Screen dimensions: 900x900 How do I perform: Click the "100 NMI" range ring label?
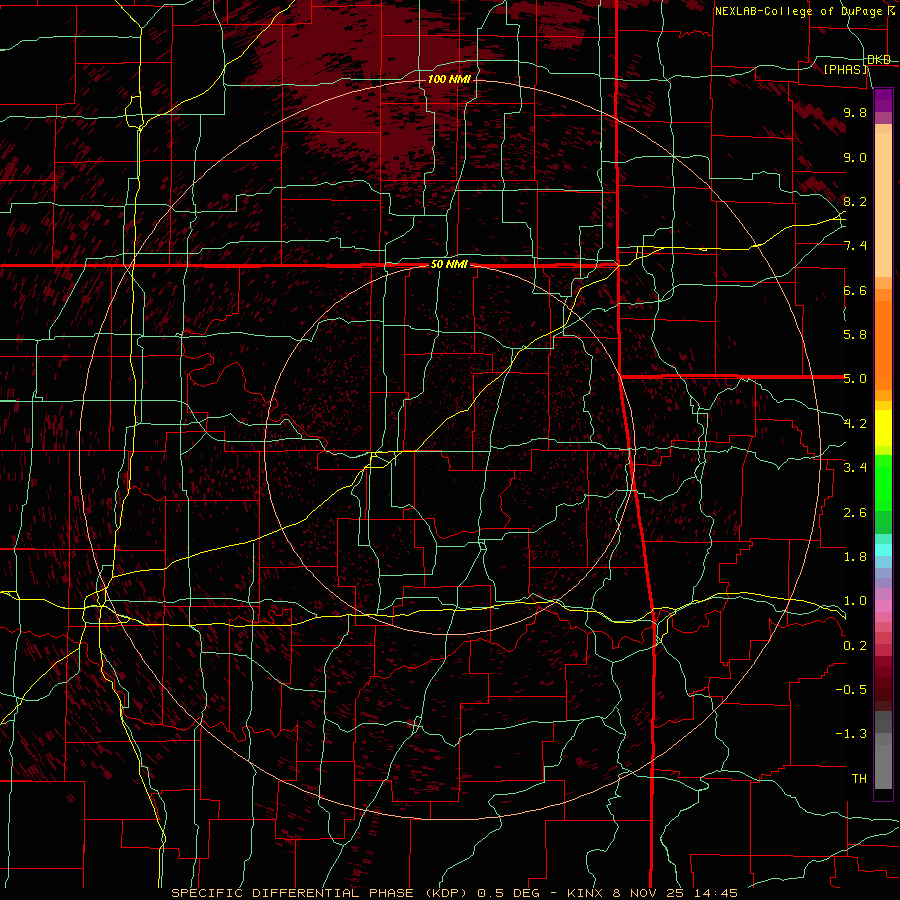[x=449, y=79]
